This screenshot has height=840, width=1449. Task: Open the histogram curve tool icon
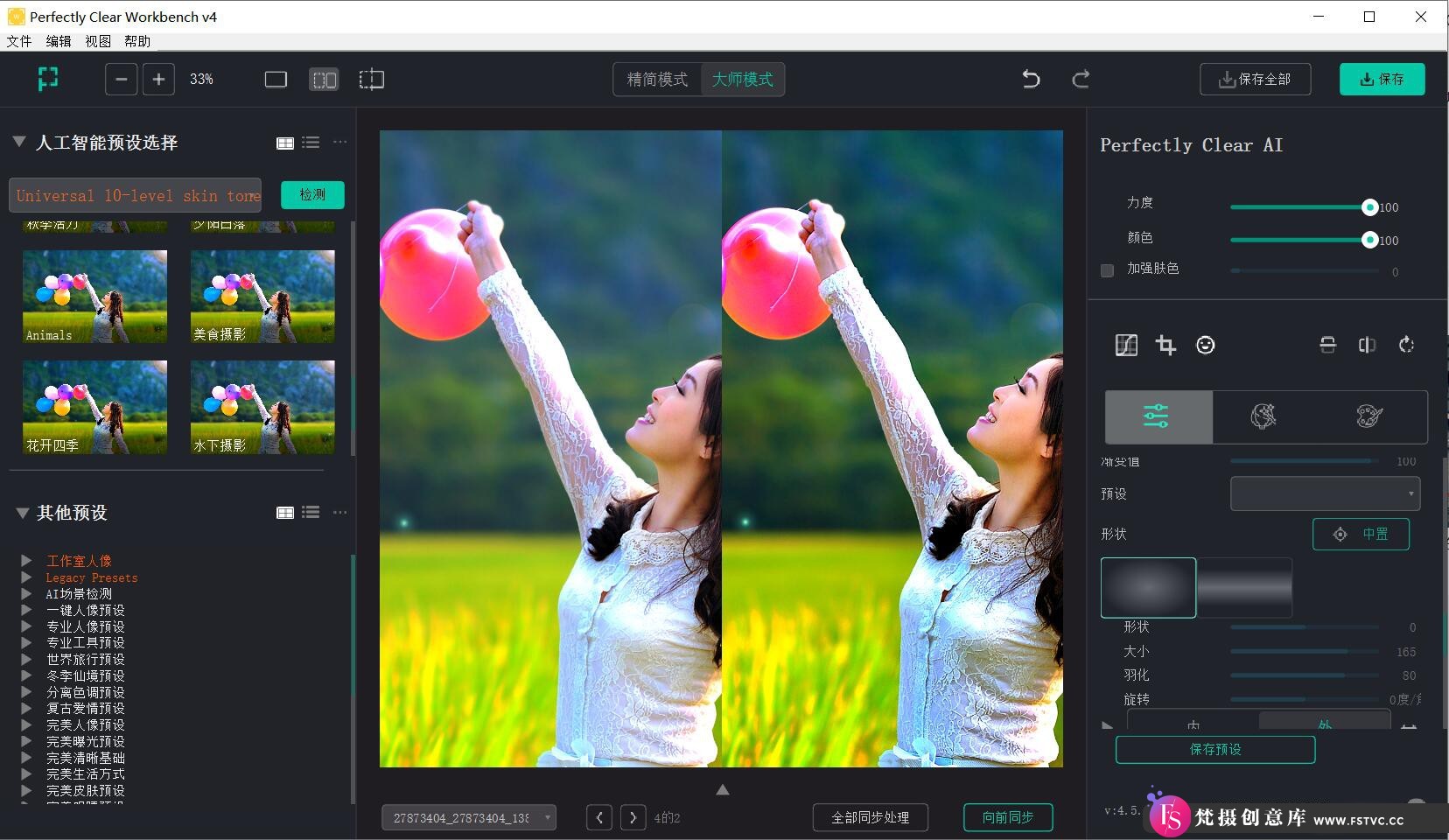pos(1126,345)
